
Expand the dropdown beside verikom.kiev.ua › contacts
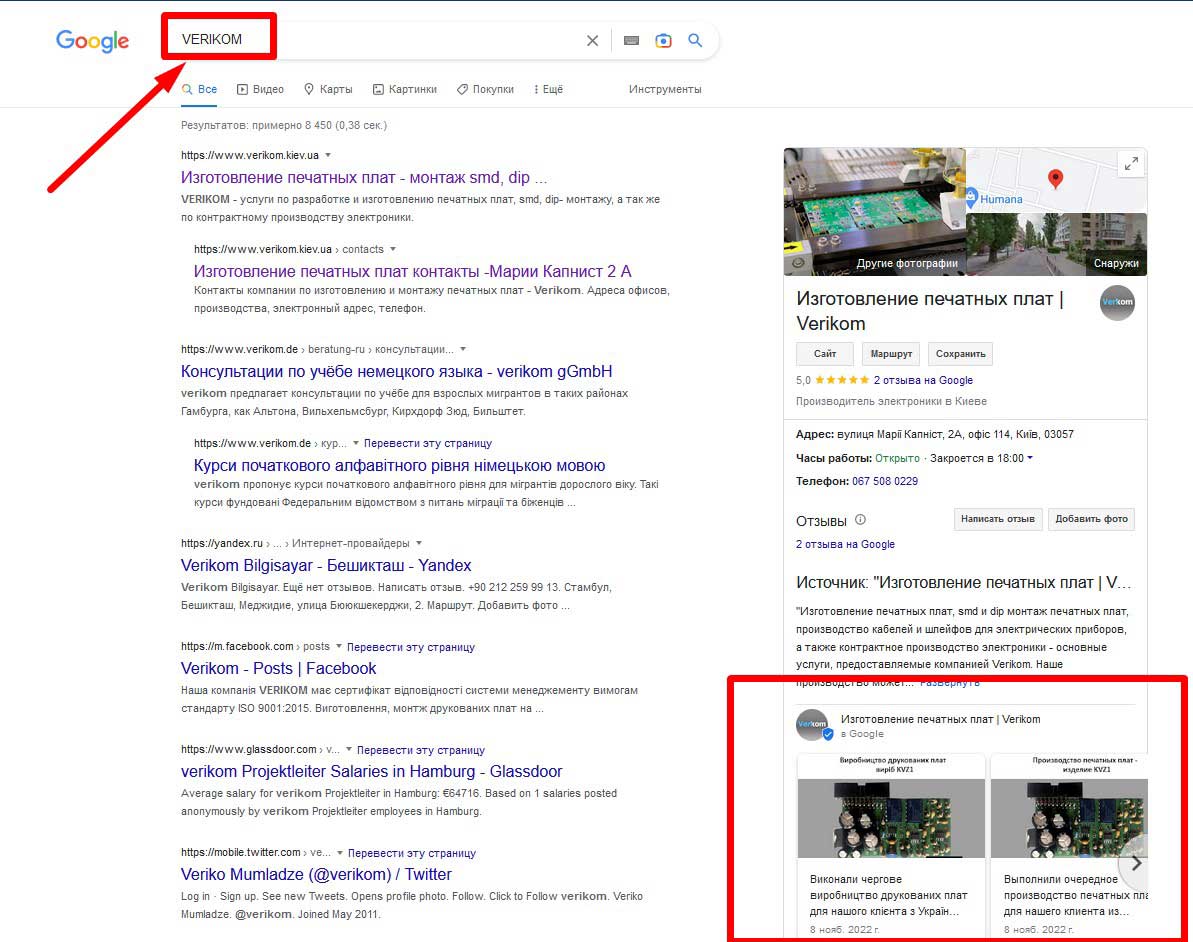point(393,249)
